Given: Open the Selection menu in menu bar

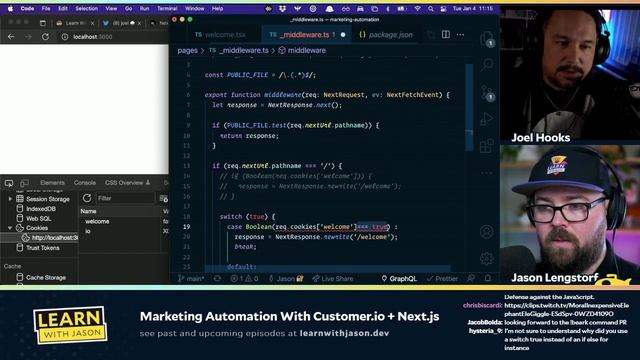Looking at the screenshot, I should tap(86, 9).
